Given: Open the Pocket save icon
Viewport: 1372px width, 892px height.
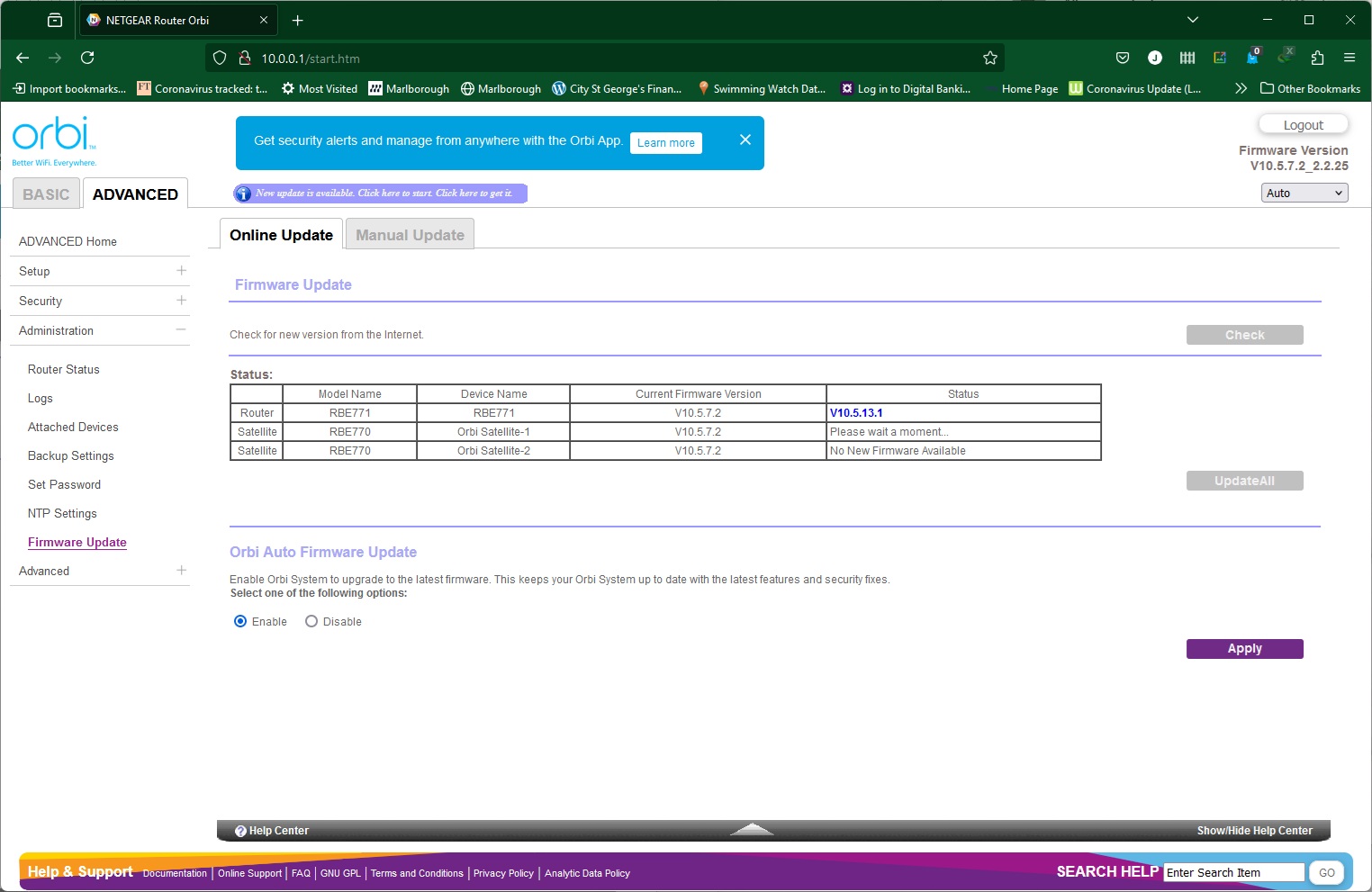Looking at the screenshot, I should click(x=1123, y=59).
